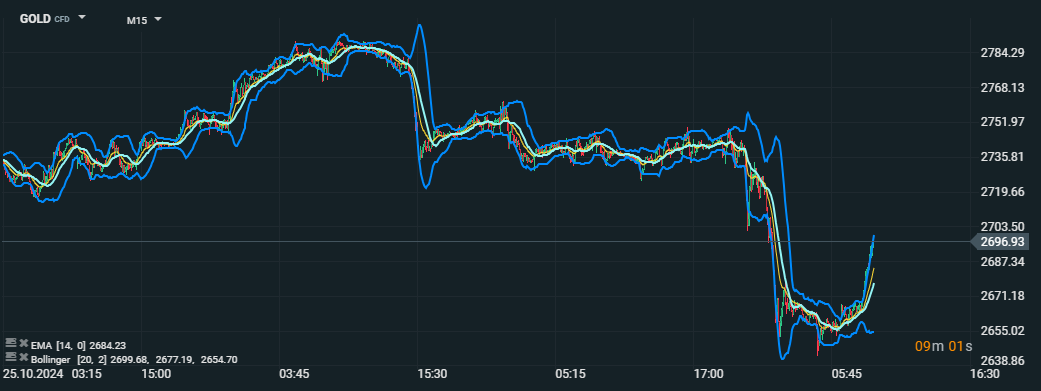Click the M15 timeframe label
1041x391 pixels.
click(x=137, y=21)
